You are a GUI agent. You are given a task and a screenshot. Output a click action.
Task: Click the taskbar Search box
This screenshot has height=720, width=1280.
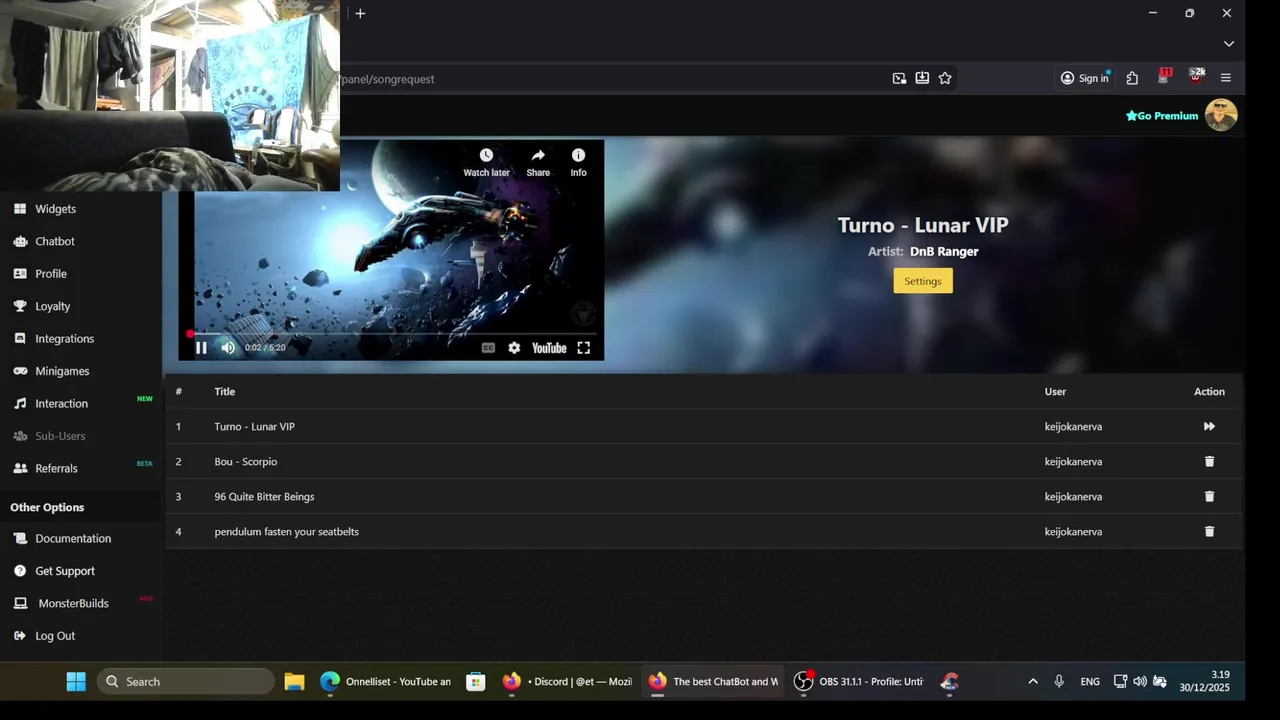click(x=185, y=681)
